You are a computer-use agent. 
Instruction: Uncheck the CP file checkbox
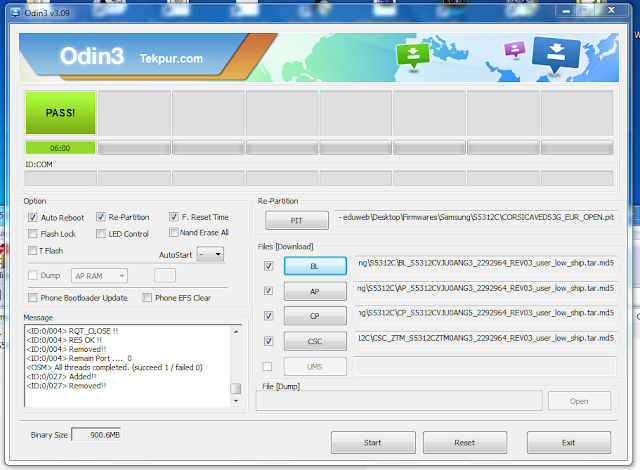(x=269, y=315)
